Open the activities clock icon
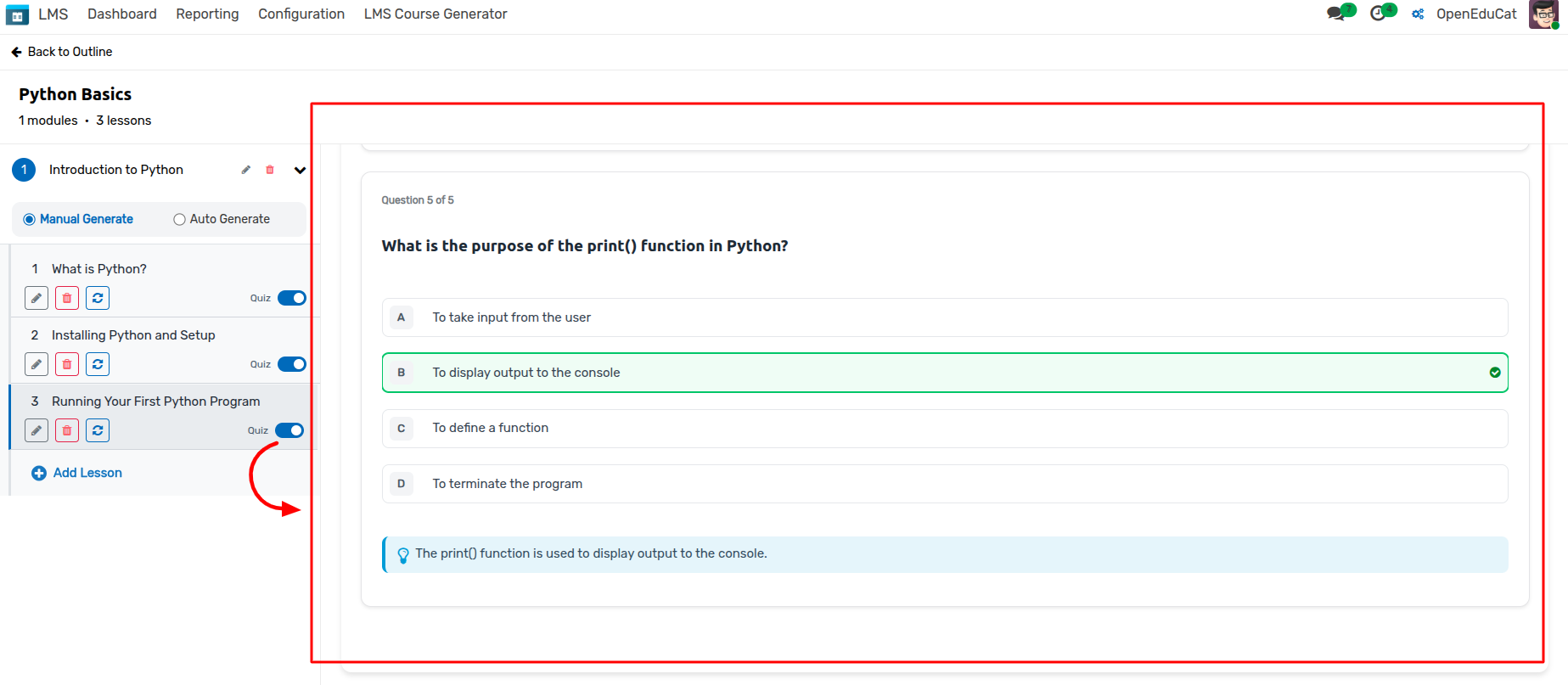 [x=1379, y=14]
